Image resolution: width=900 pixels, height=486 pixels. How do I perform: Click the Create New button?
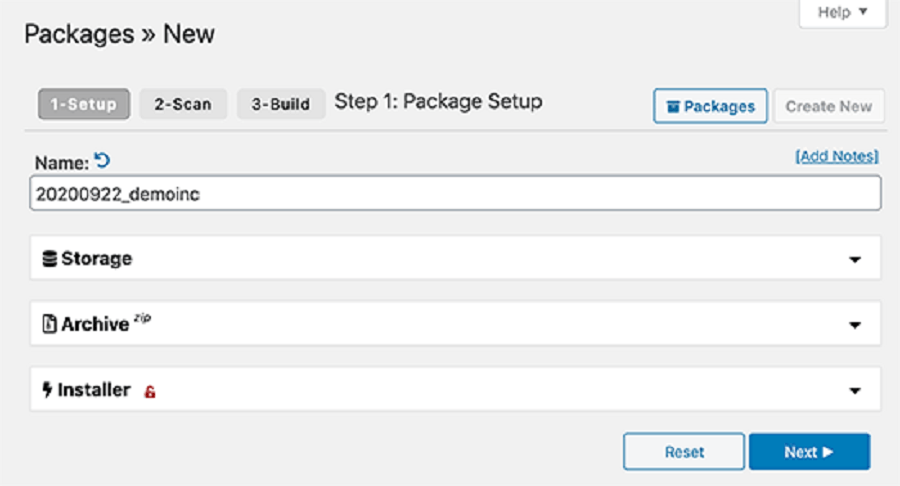coord(829,106)
